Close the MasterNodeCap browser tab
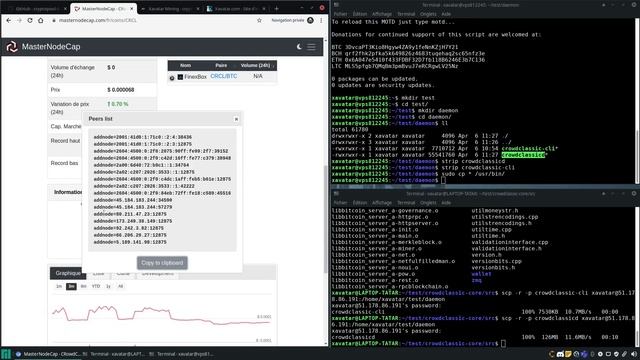640x360 pixels. click(131, 9)
